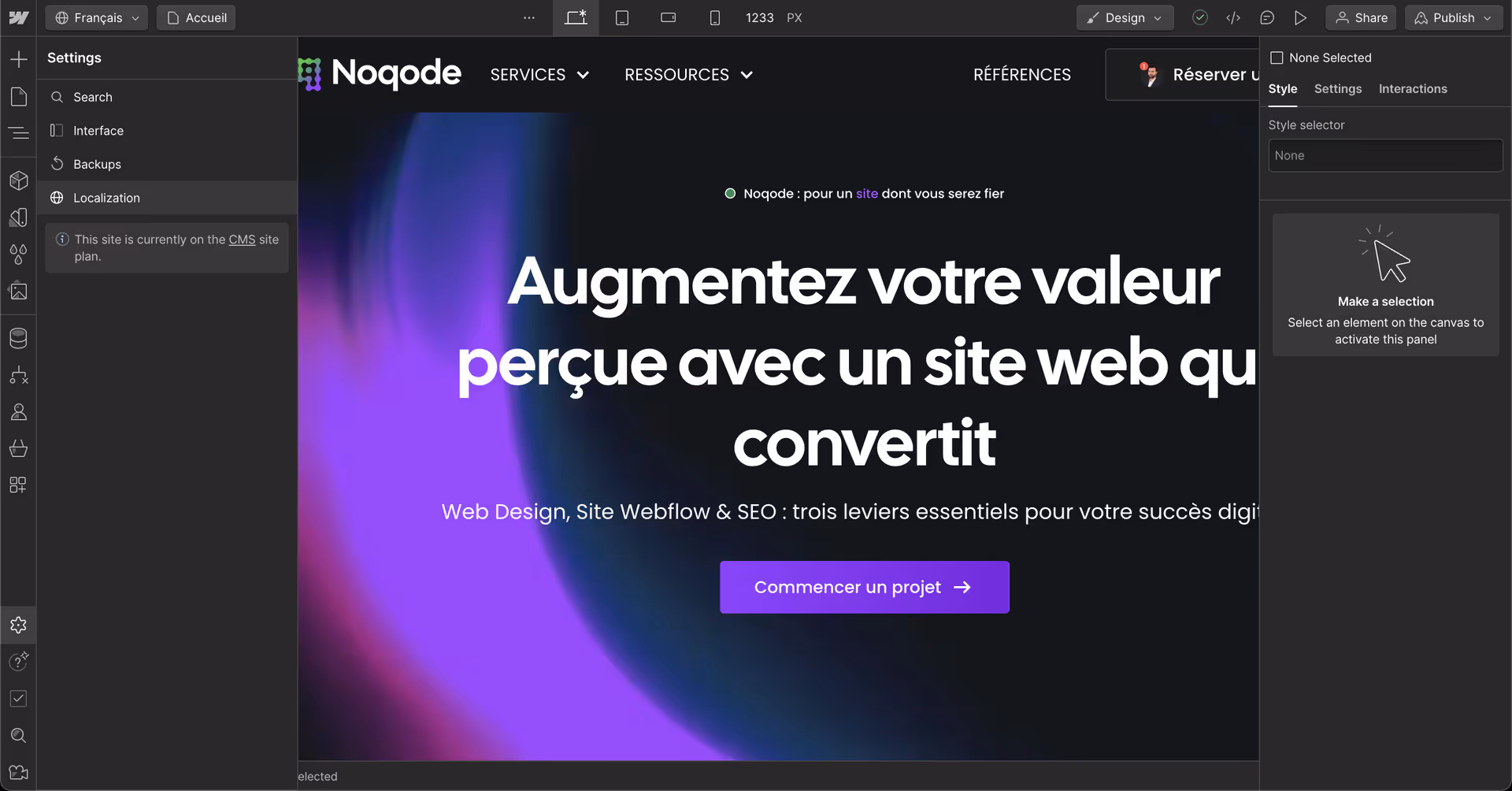Click the Preview play icon
Viewport: 1512px width, 791px height.
(x=1300, y=17)
